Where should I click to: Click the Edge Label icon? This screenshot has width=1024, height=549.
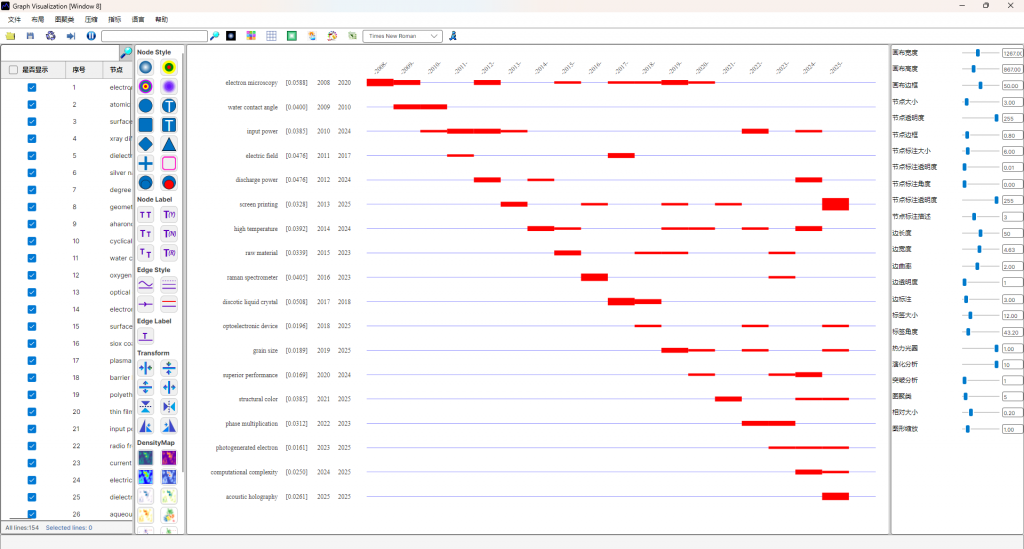146,337
